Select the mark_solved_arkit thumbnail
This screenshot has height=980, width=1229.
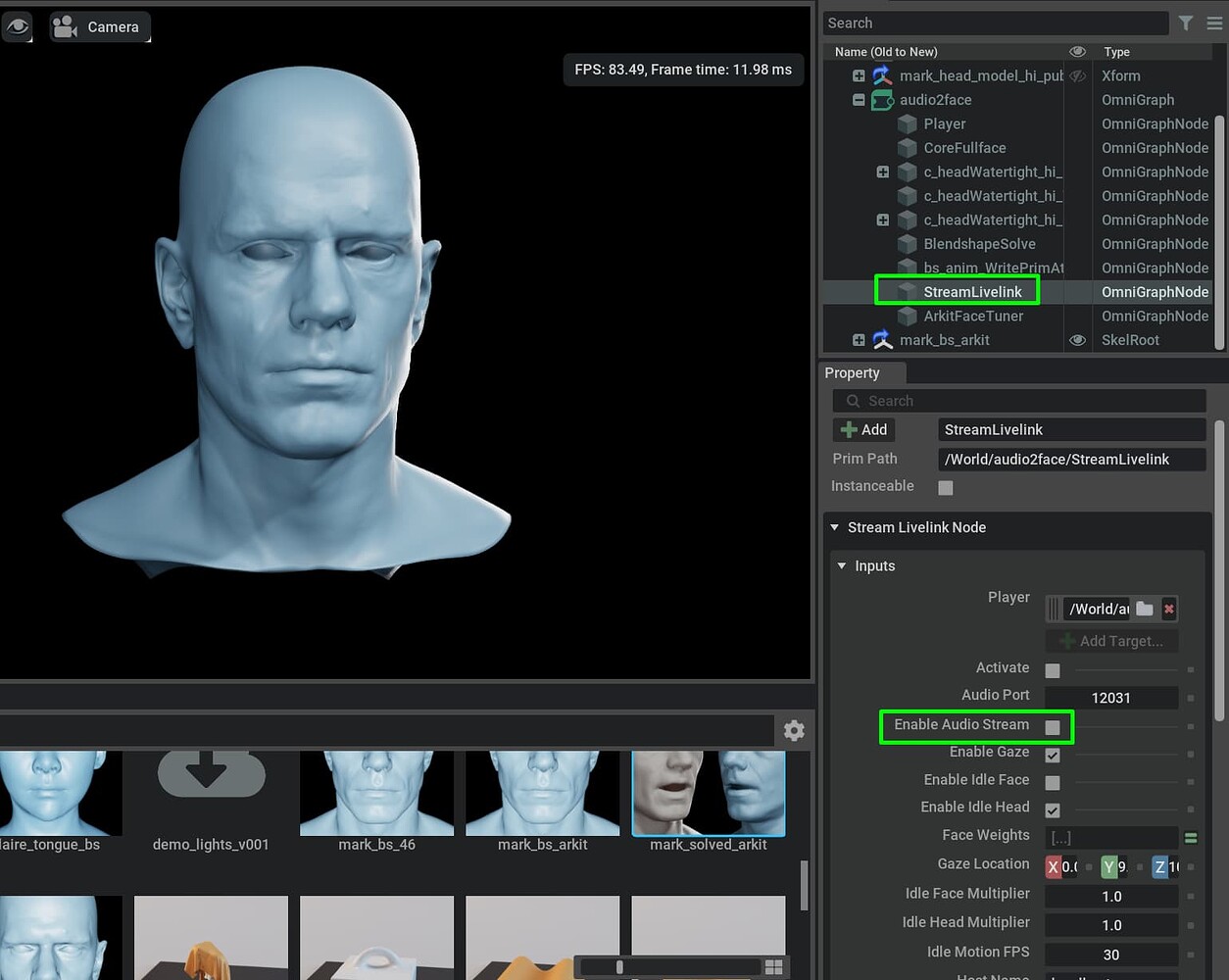pos(708,794)
